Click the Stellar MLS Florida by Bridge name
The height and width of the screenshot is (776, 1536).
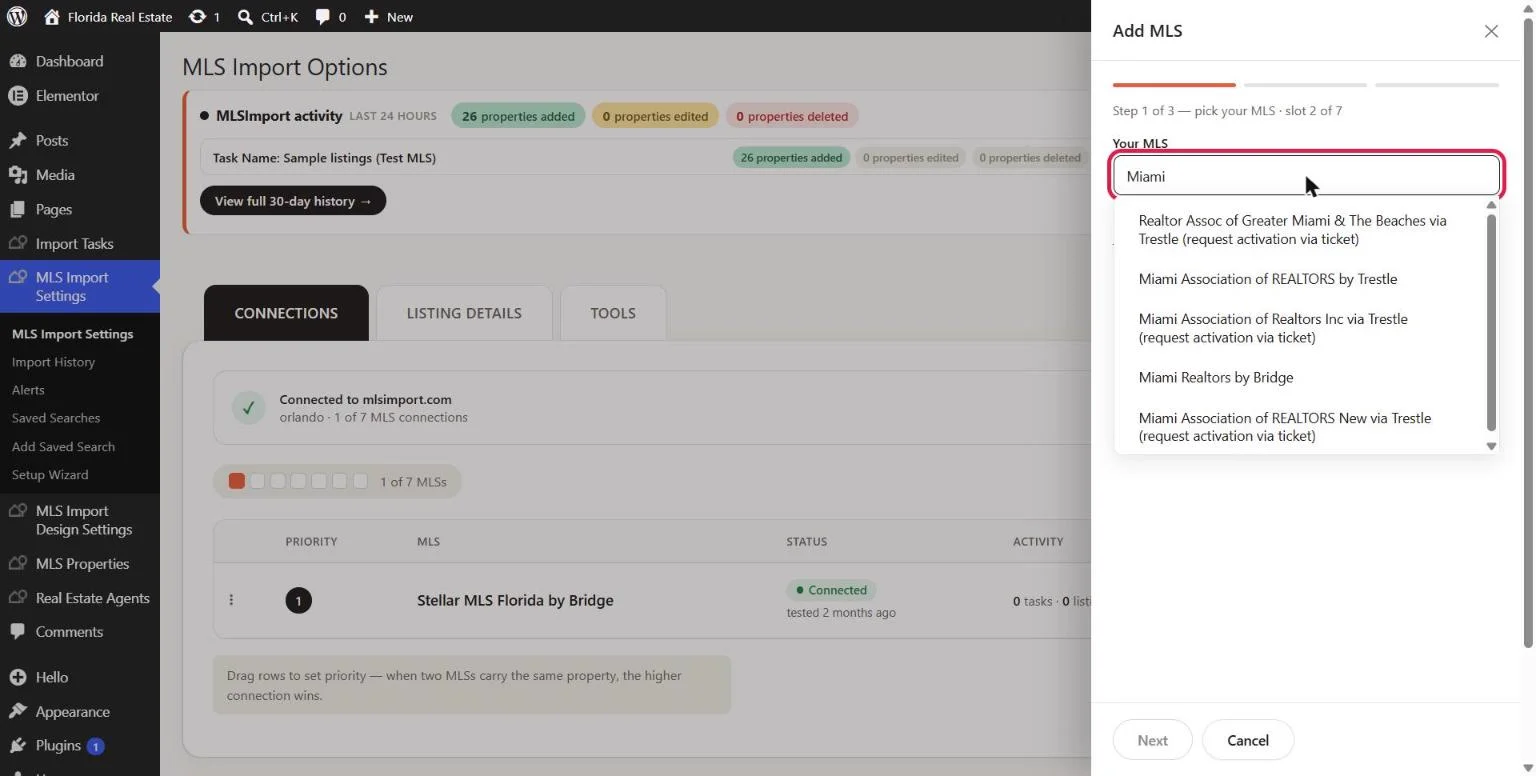pyautogui.click(x=515, y=600)
